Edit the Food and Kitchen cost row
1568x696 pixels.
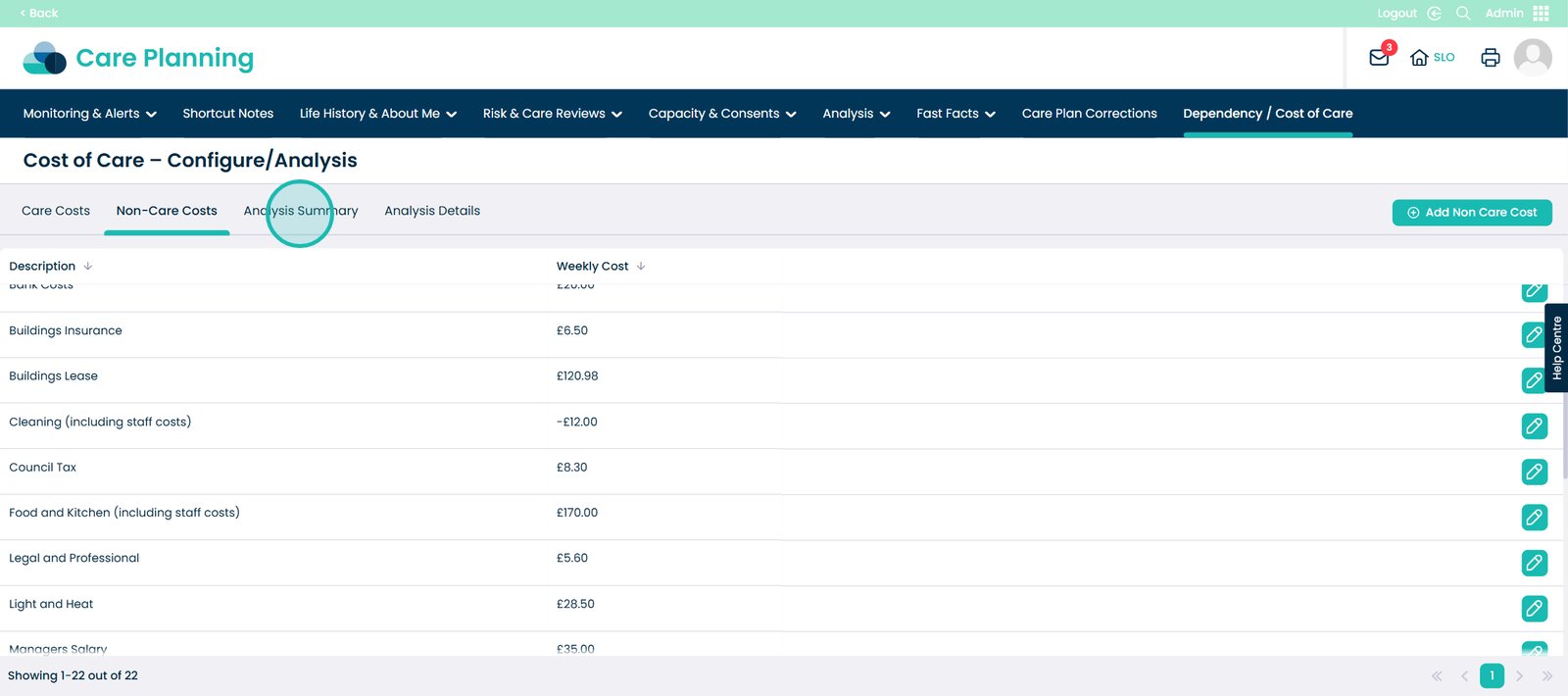pos(1534,517)
